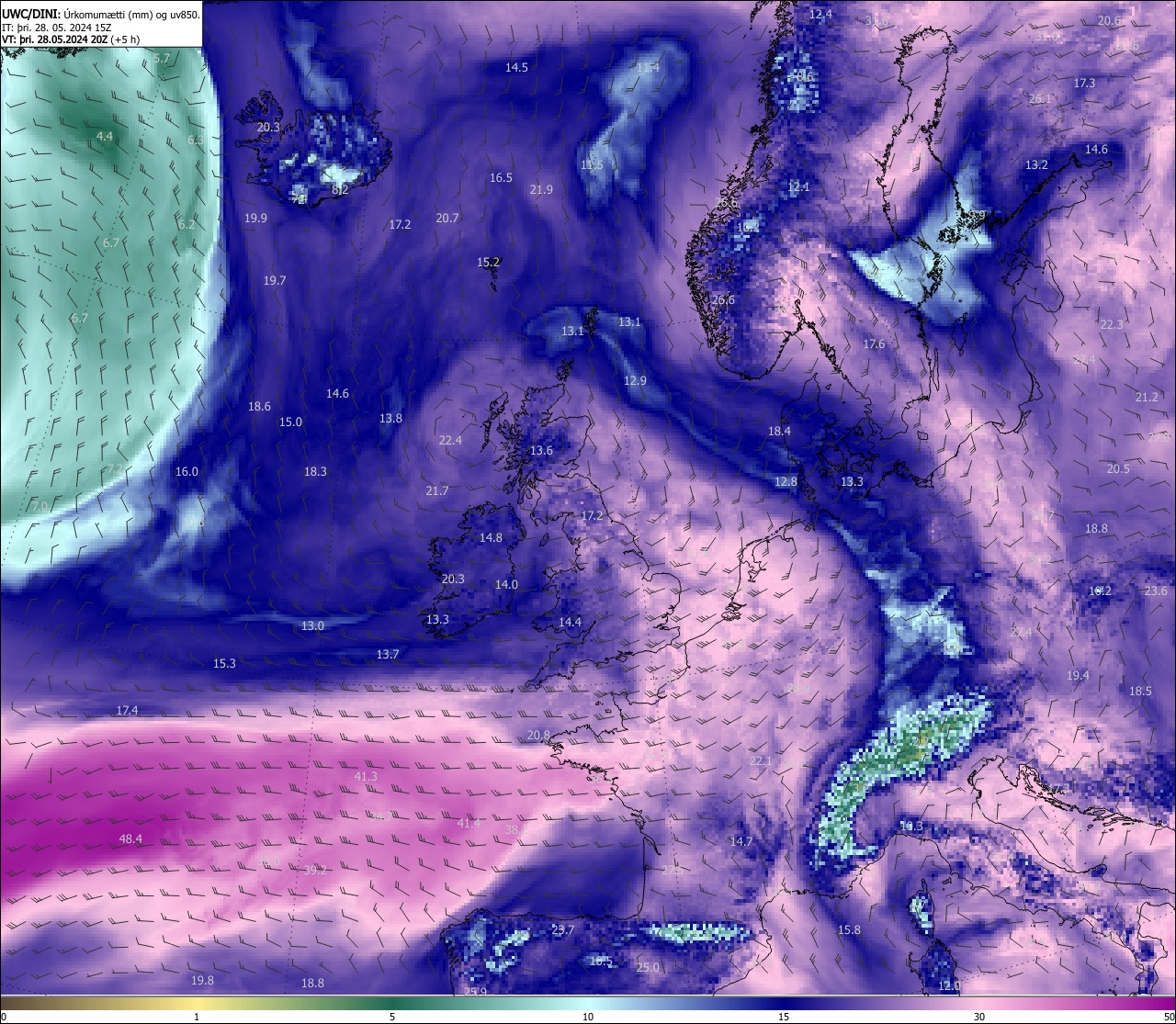Select the 19.7 value label
Image resolution: width=1176 pixels, height=1024 pixels.
[x=275, y=280]
